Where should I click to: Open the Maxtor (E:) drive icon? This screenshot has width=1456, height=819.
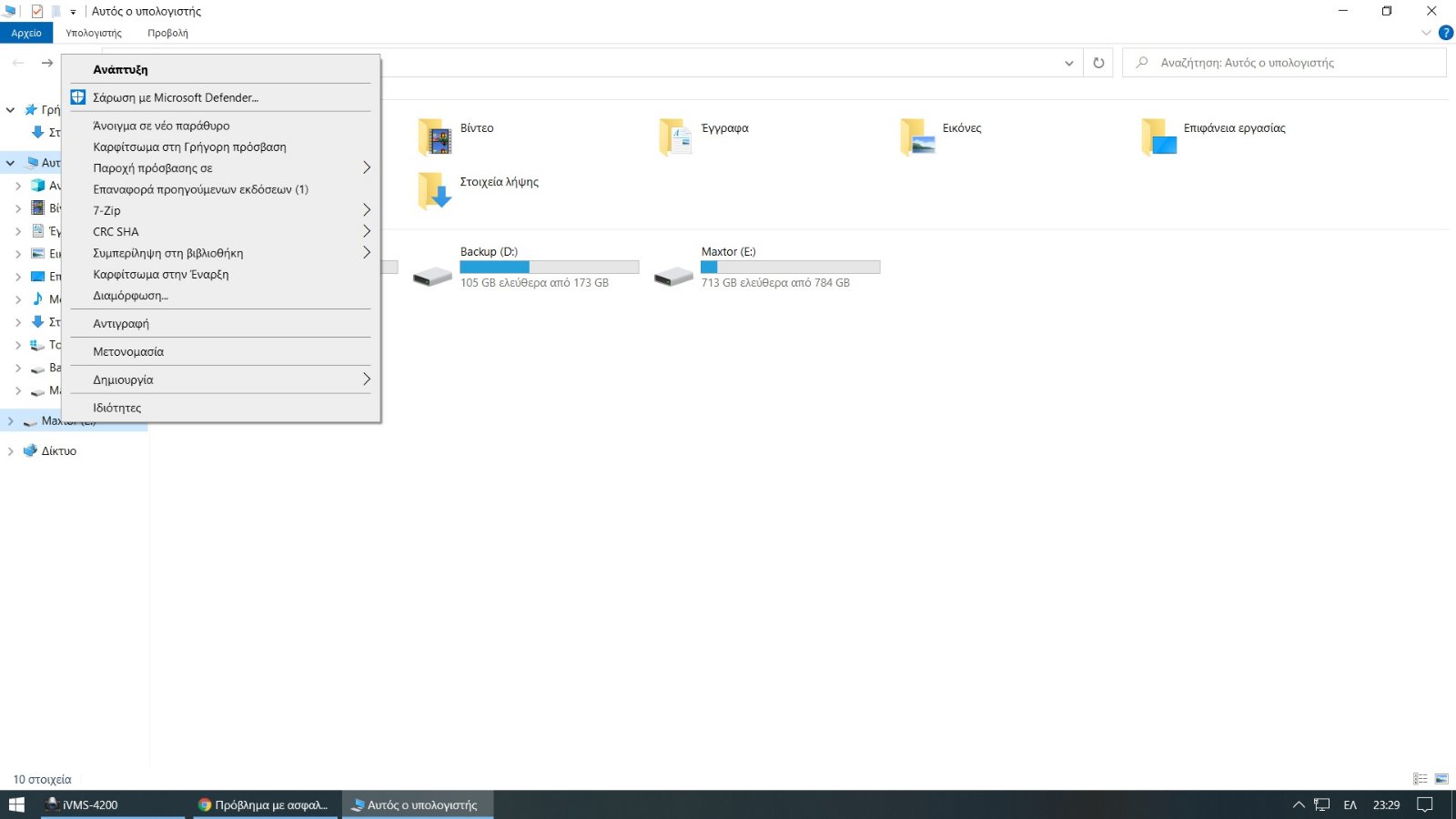(673, 276)
